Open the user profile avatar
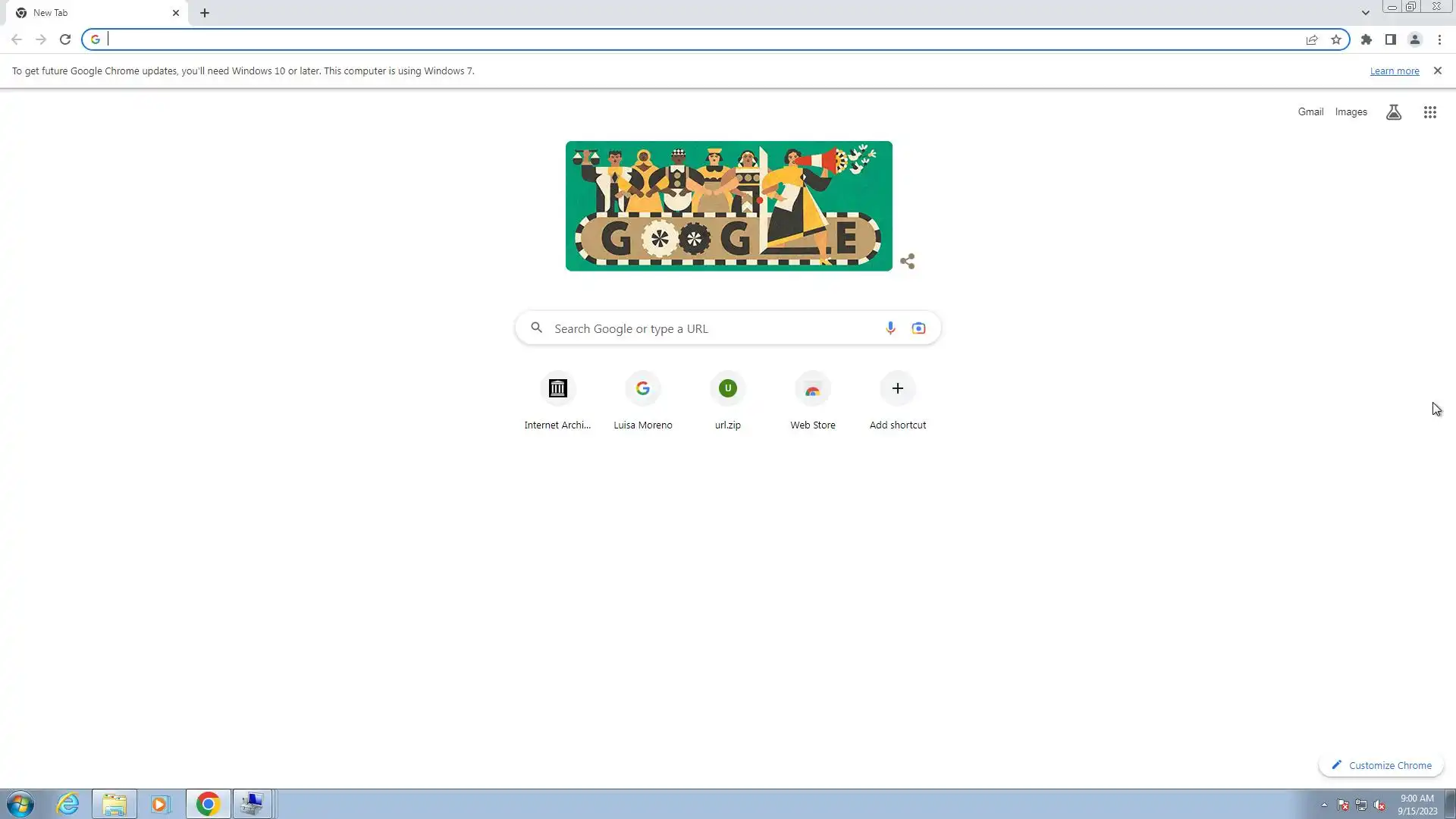Screen dimensions: 1456x819 1415,39
